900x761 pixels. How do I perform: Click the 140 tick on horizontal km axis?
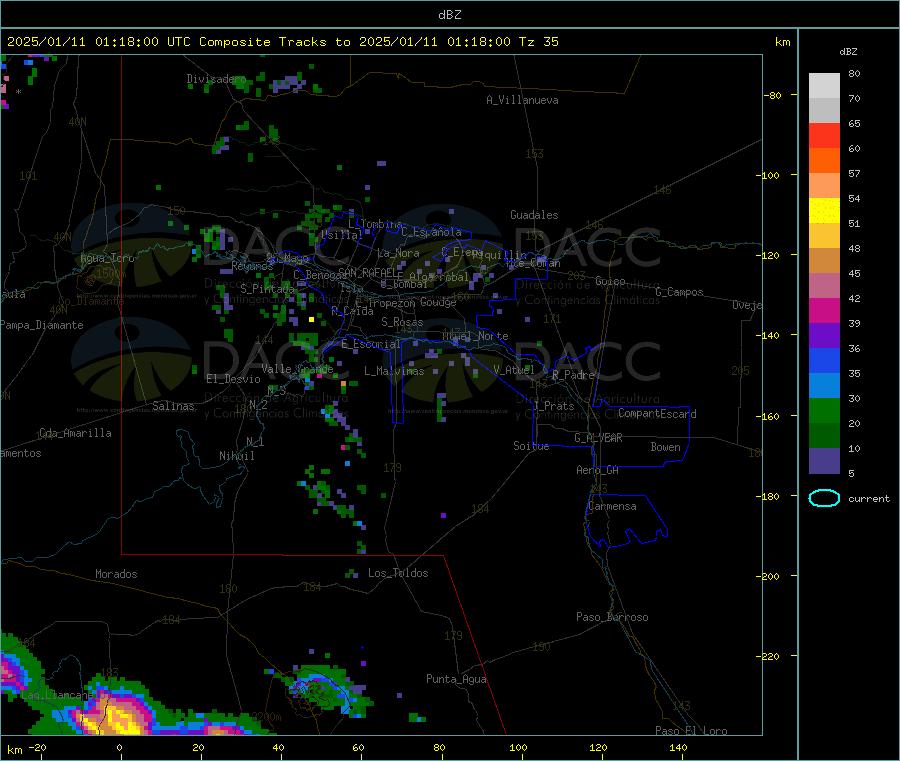pyautogui.click(x=678, y=748)
